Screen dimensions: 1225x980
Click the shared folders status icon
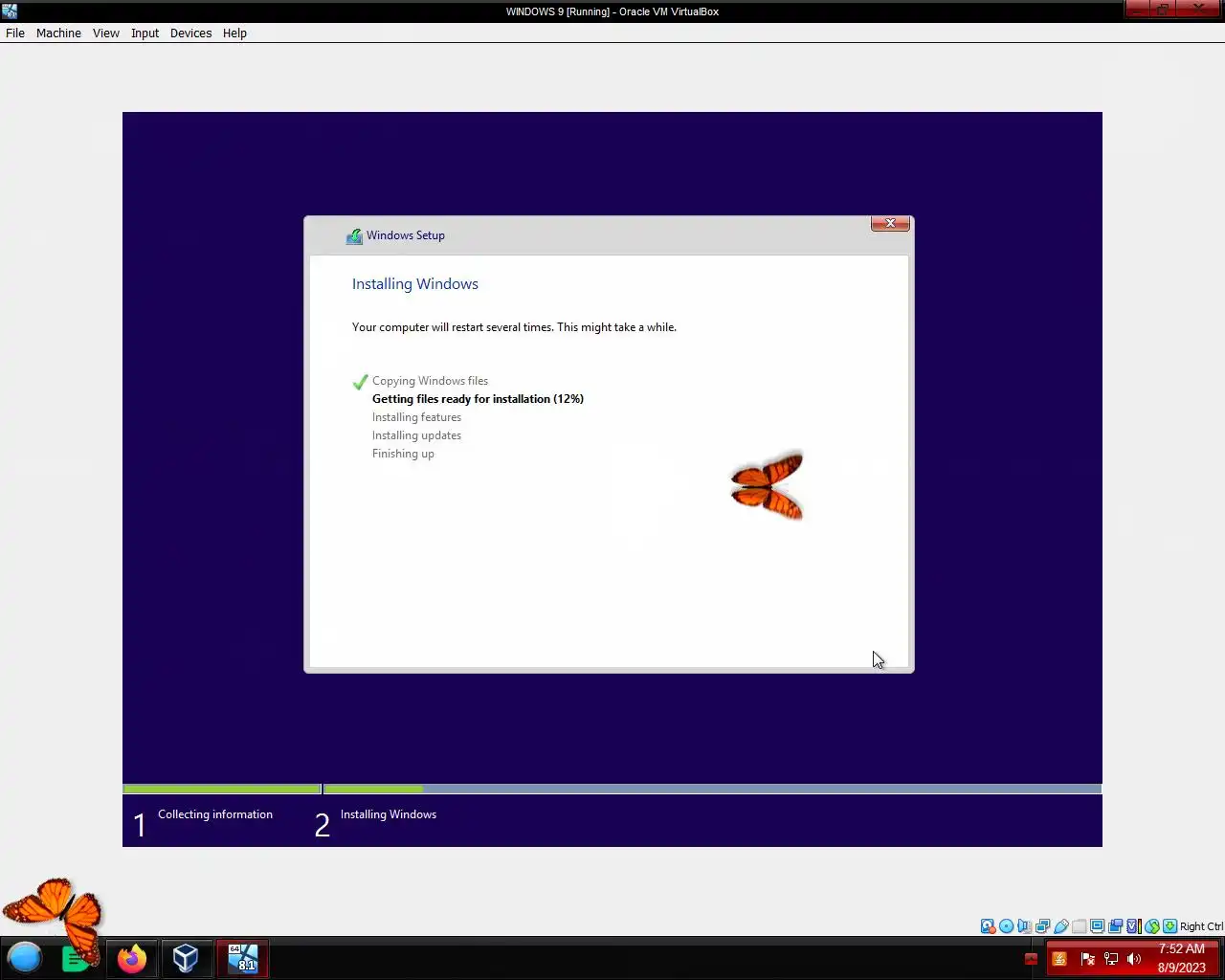pos(1079,926)
